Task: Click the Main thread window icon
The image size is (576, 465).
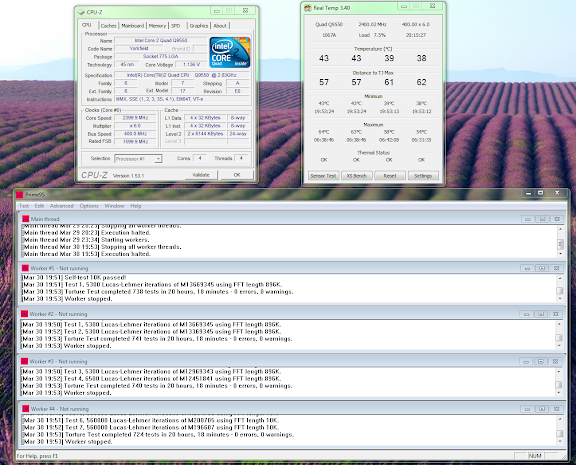Action: 25,219
